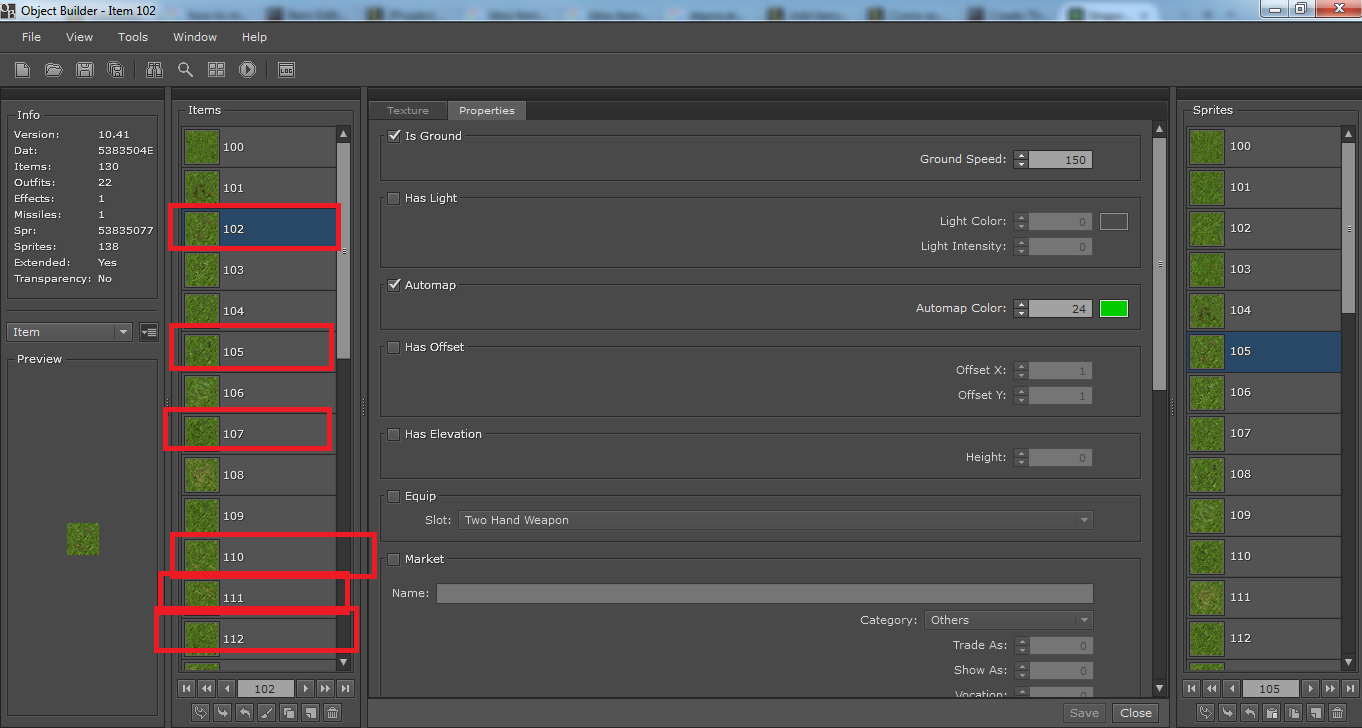Screen dimensions: 1362x728
Task: Click the Sprites list scroll down arrow
Action: coord(1349,661)
